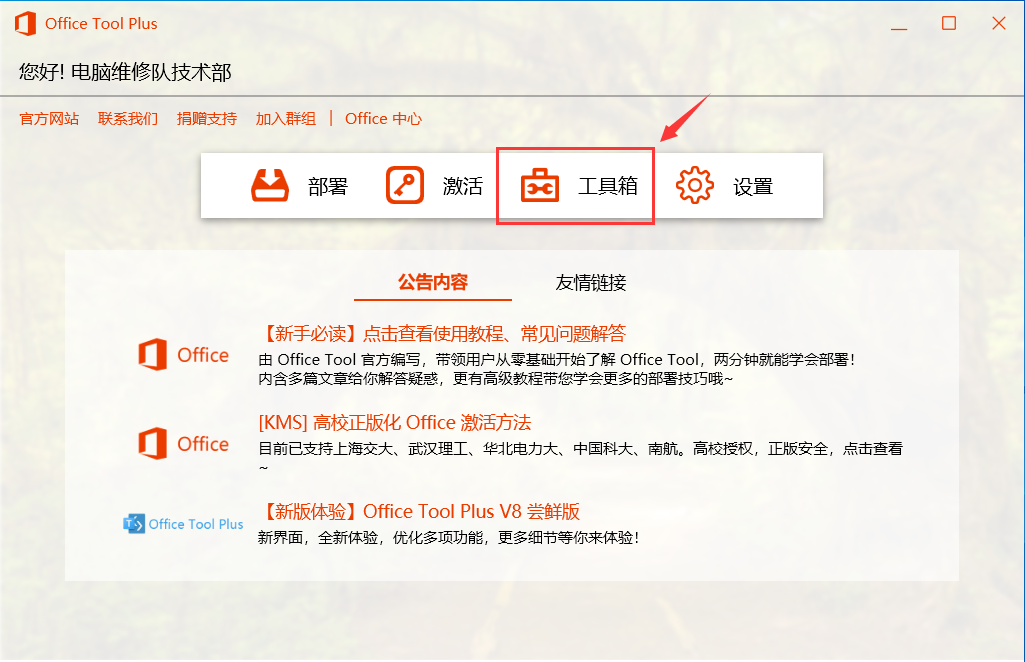Switch to the 友情链接 tab

pyautogui.click(x=591, y=283)
